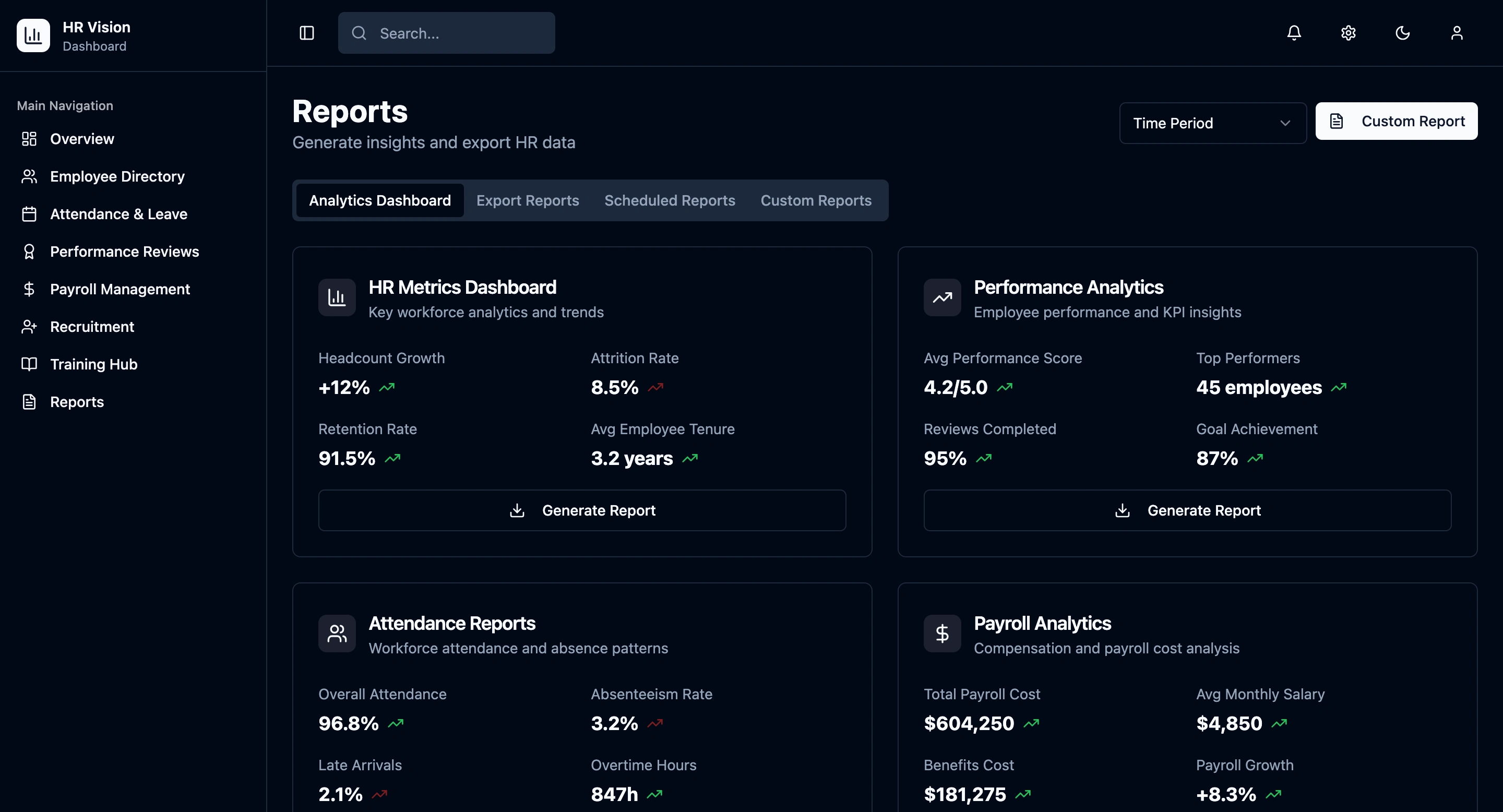Screen dimensions: 1503x812
Task: Open settings via the gear icon
Action: click(1348, 33)
